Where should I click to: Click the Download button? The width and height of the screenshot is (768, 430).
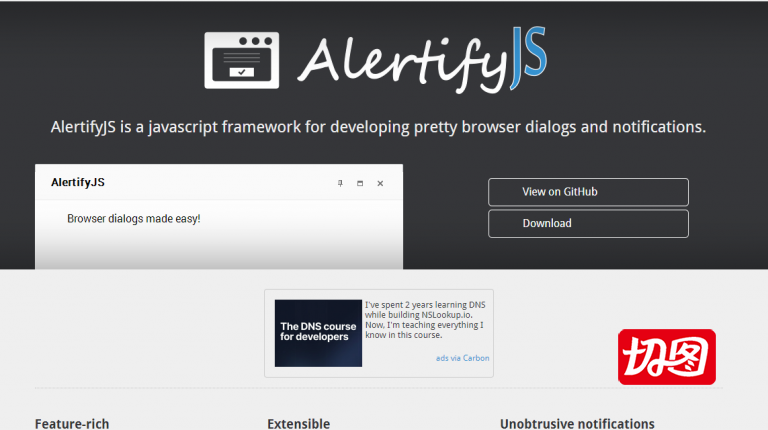[588, 224]
